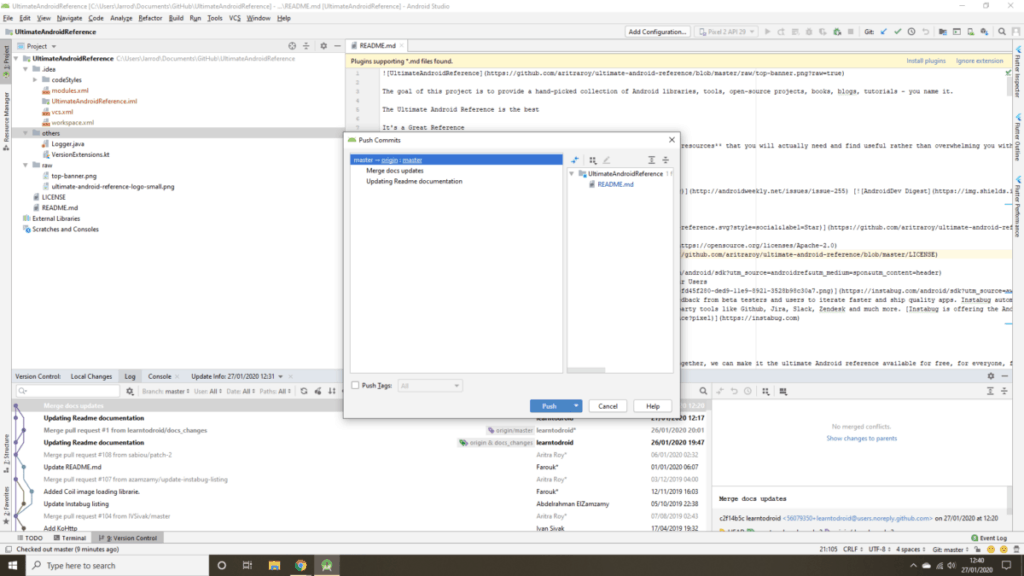The height and width of the screenshot is (576, 1024).
Task: Click the Group By icon in Push dialog
Action: 593,160
